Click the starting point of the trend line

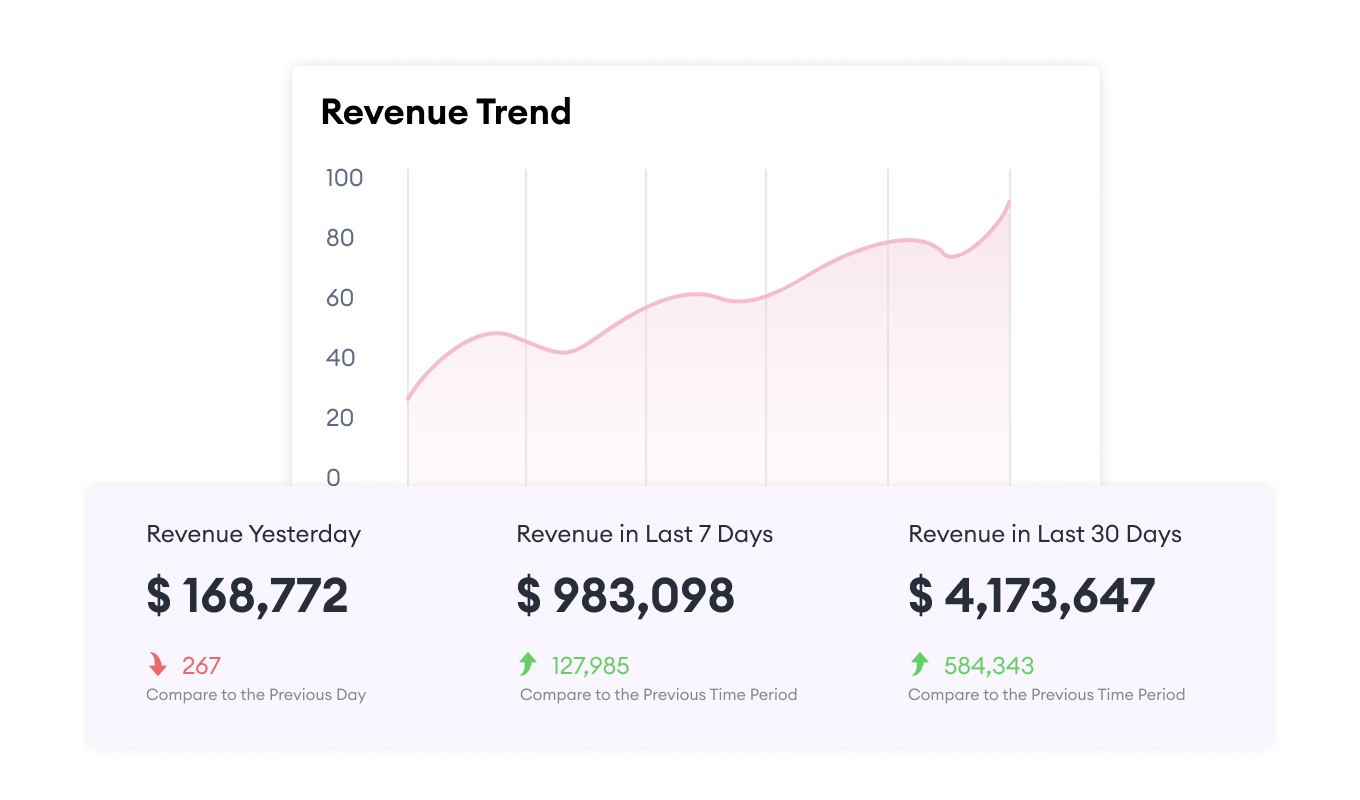(408, 399)
